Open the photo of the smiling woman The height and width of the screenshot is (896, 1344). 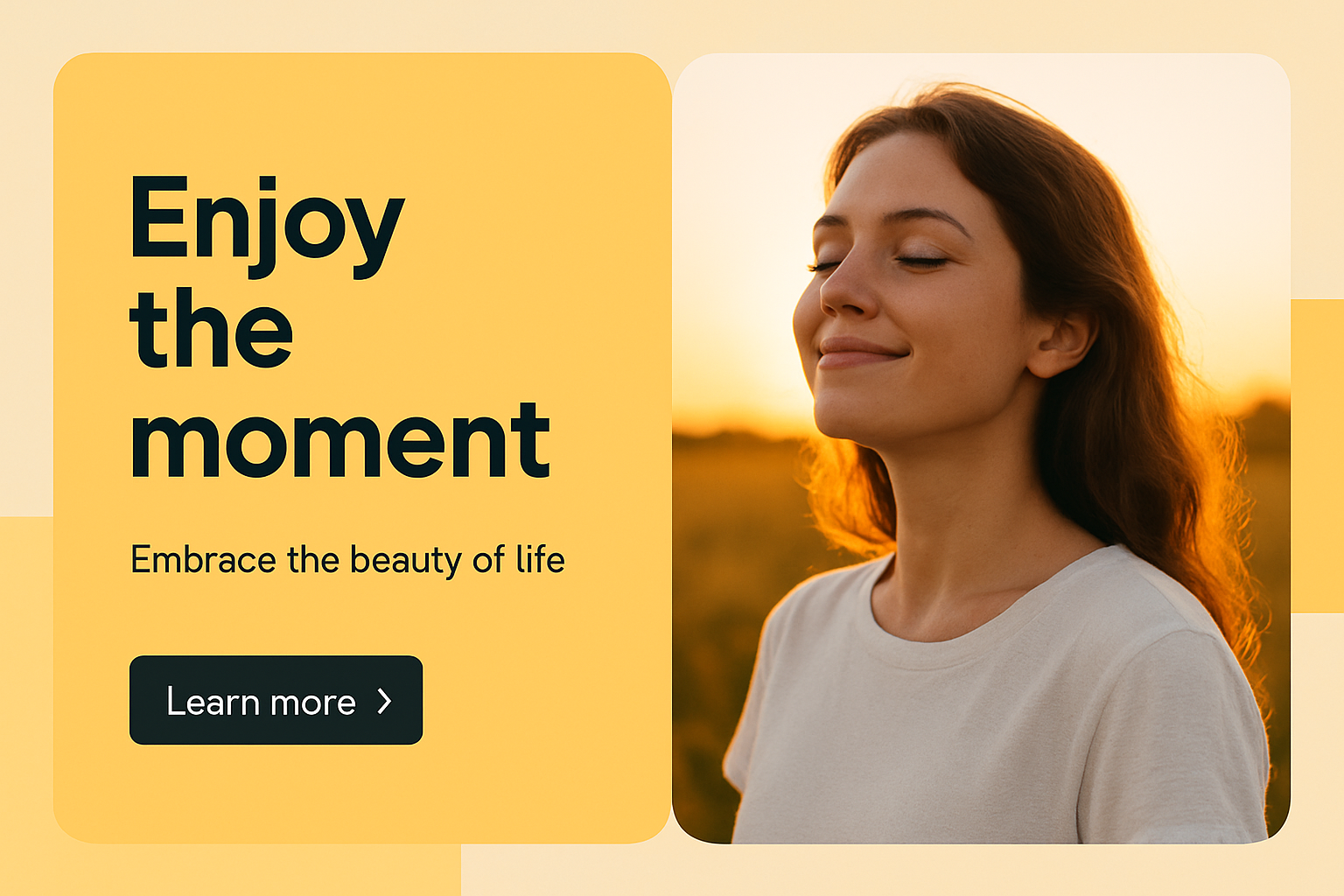(981, 448)
